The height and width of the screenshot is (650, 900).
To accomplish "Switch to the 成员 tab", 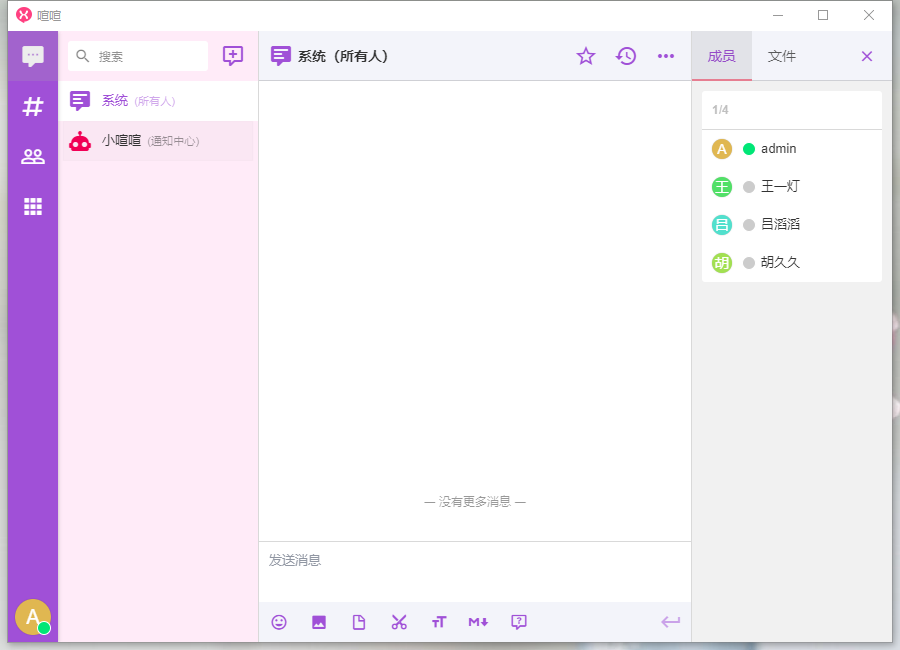I will 721,56.
